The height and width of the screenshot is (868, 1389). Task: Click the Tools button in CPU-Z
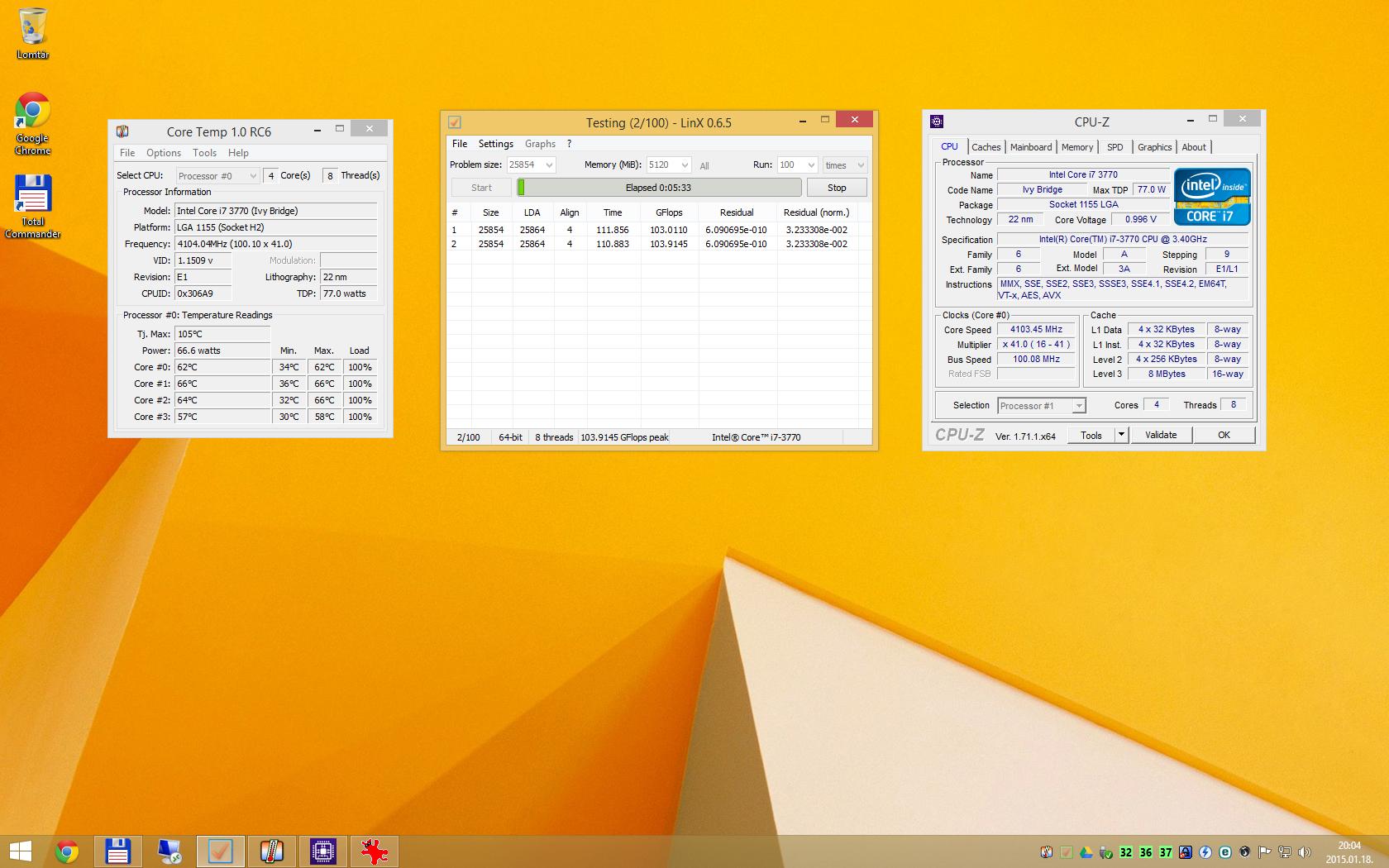[x=1091, y=435]
